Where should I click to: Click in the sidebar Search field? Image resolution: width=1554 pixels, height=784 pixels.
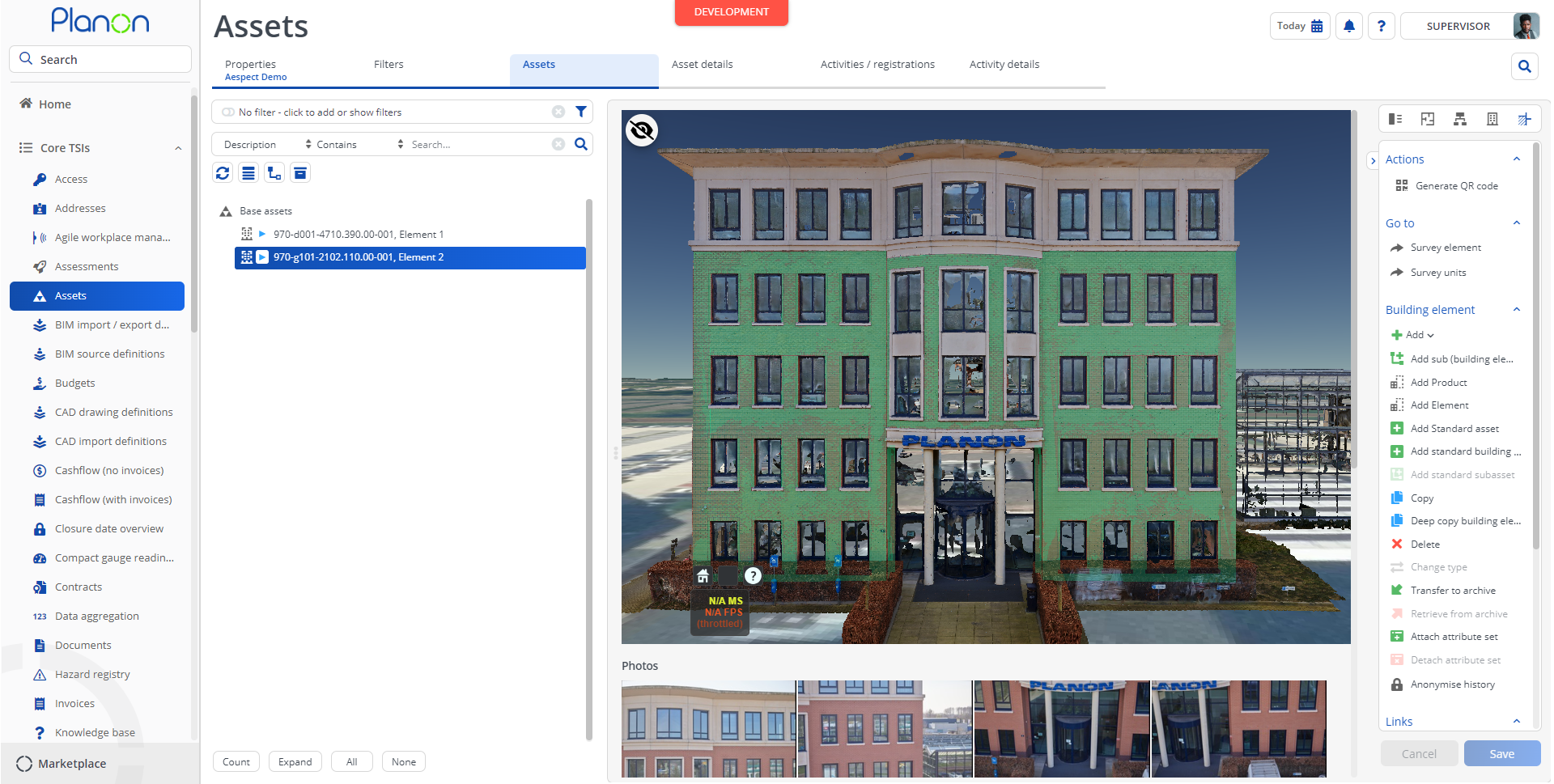(100, 59)
